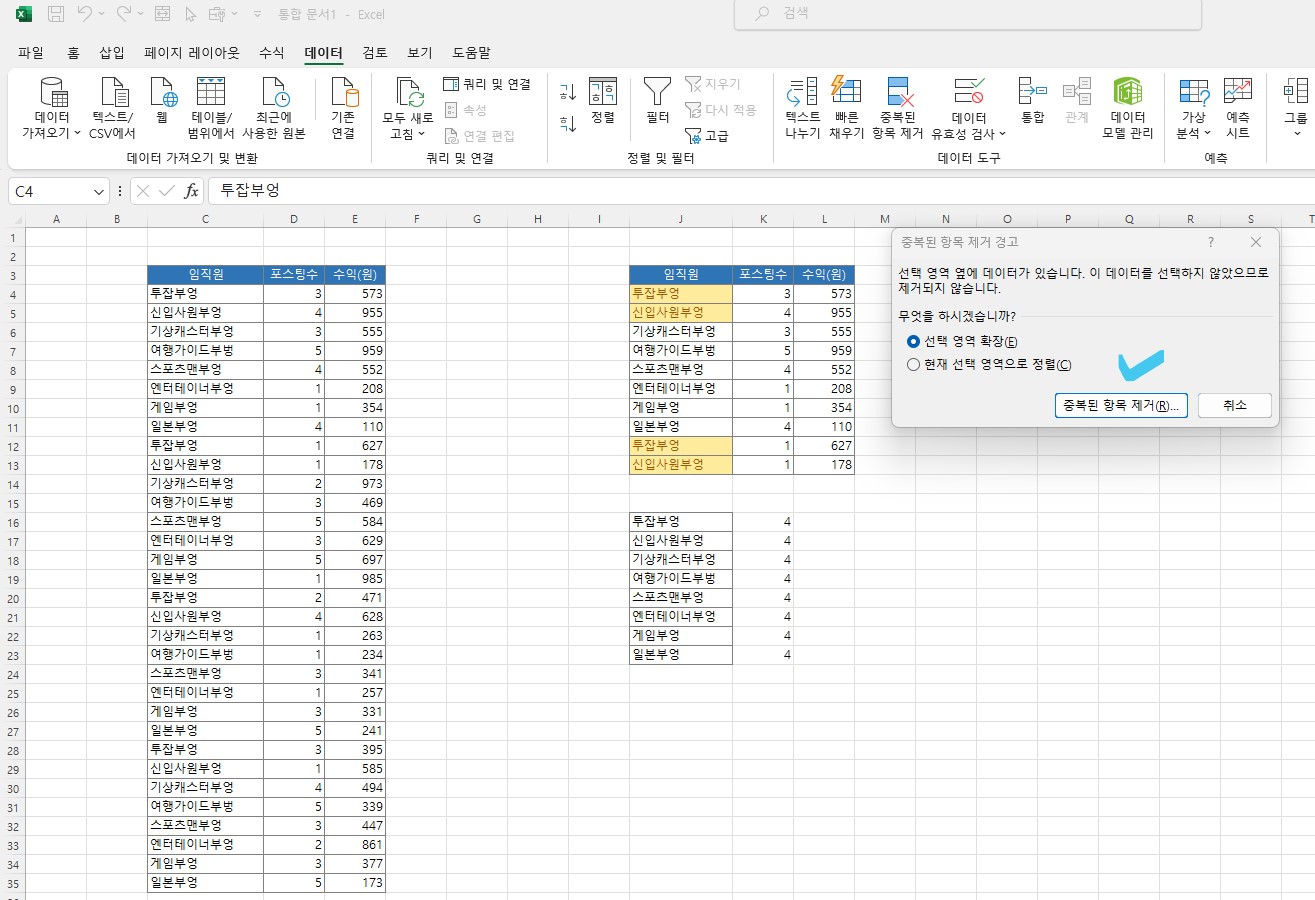Expand the 가상 분석 dropdown arrow
Image resolution: width=1315 pixels, height=900 pixels.
(1208, 133)
